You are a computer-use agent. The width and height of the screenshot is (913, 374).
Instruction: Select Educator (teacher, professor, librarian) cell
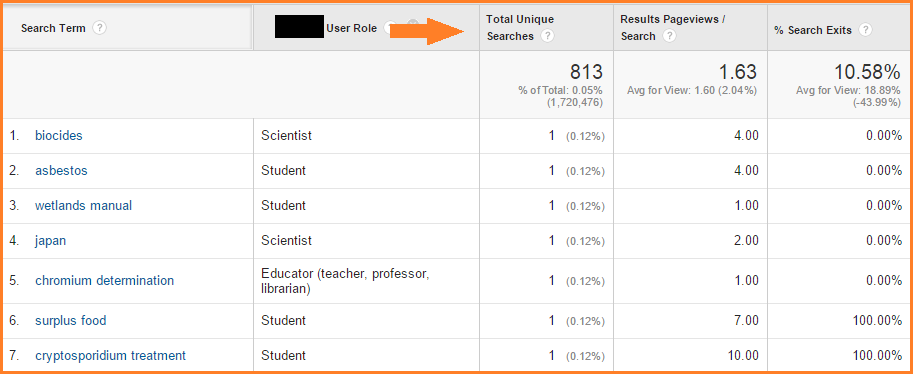(x=345, y=281)
